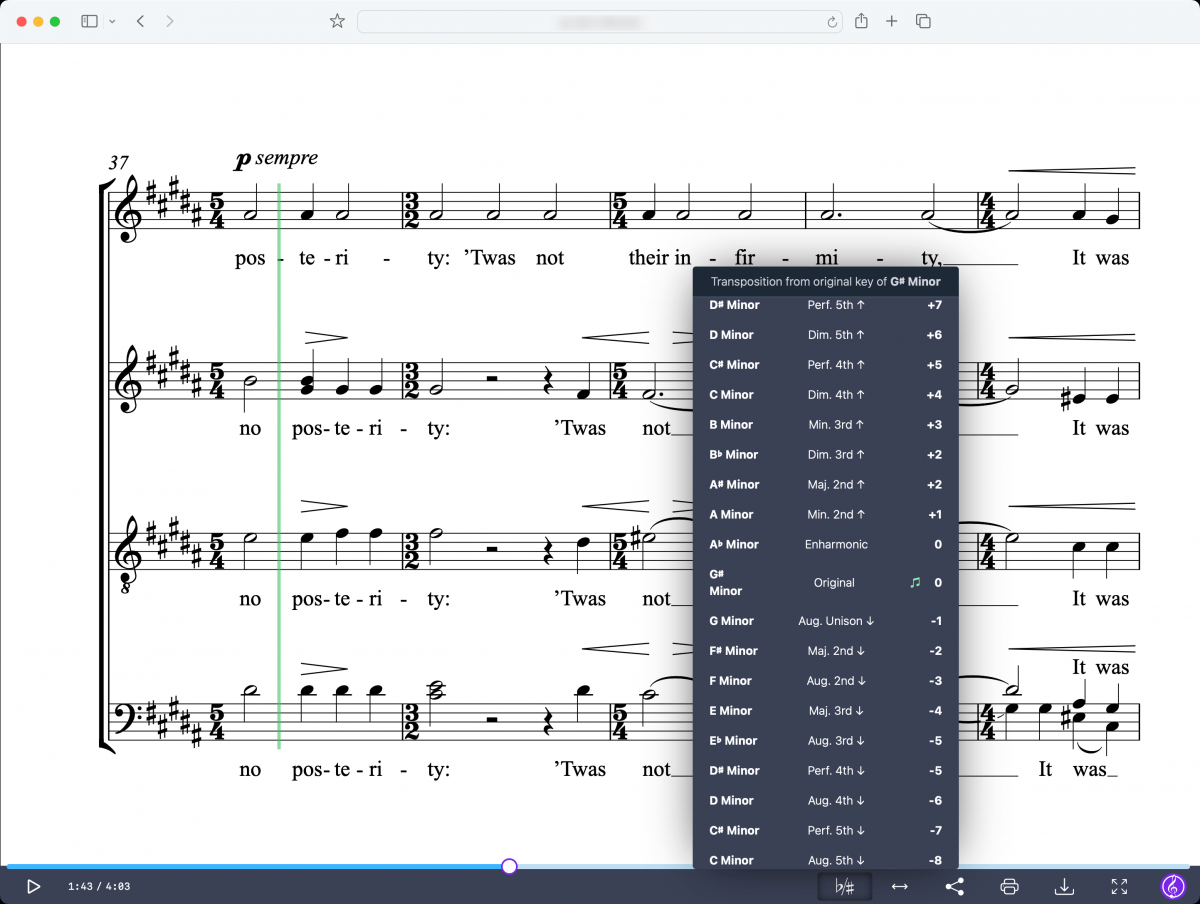
Task: Open the share score icon
Action: click(954, 886)
